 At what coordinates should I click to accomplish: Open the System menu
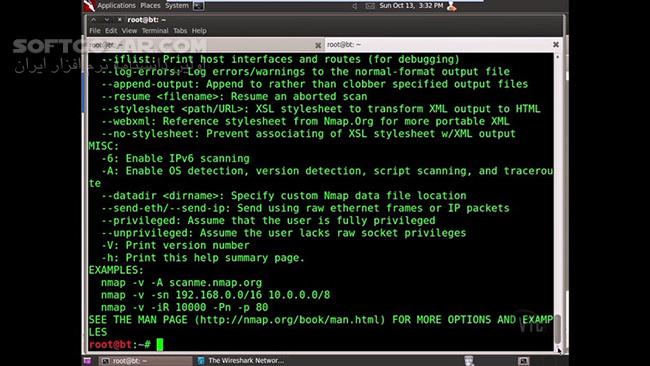point(177,5)
